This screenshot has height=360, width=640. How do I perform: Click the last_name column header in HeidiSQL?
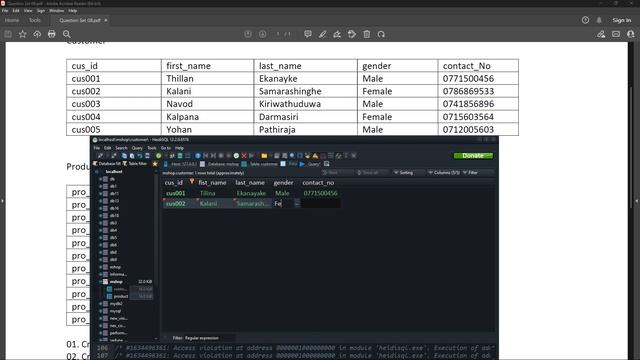250,182
